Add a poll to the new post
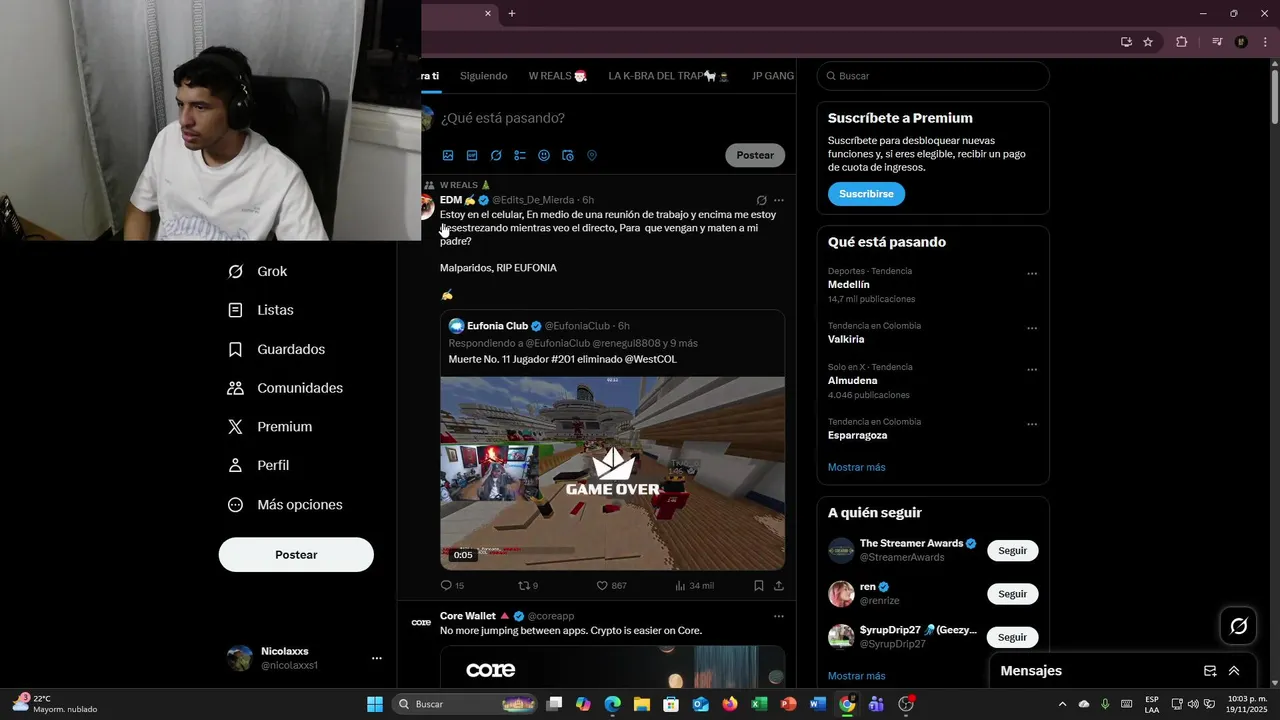Screen dimensions: 1280x720 coord(520,156)
